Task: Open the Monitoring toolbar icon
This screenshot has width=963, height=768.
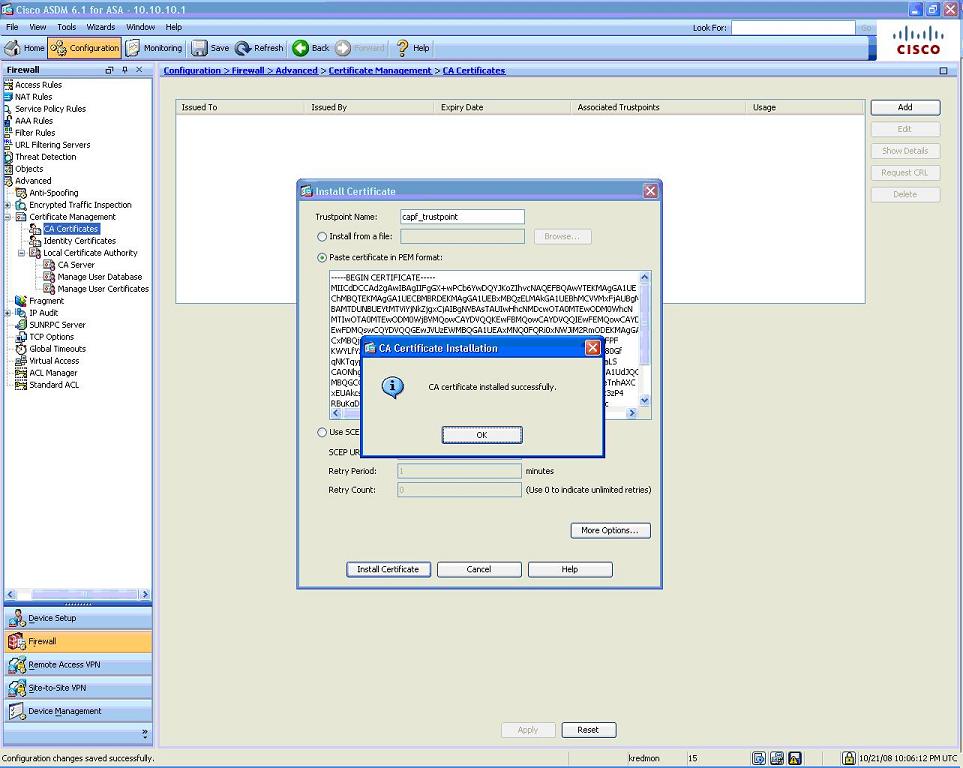Action: pos(133,48)
